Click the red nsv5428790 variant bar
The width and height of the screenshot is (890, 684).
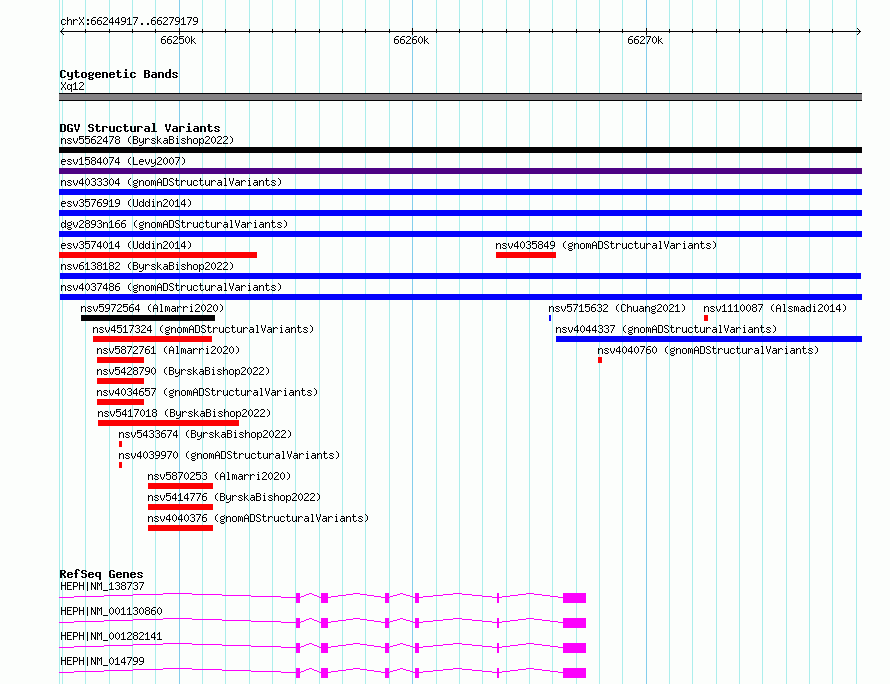[x=120, y=381]
